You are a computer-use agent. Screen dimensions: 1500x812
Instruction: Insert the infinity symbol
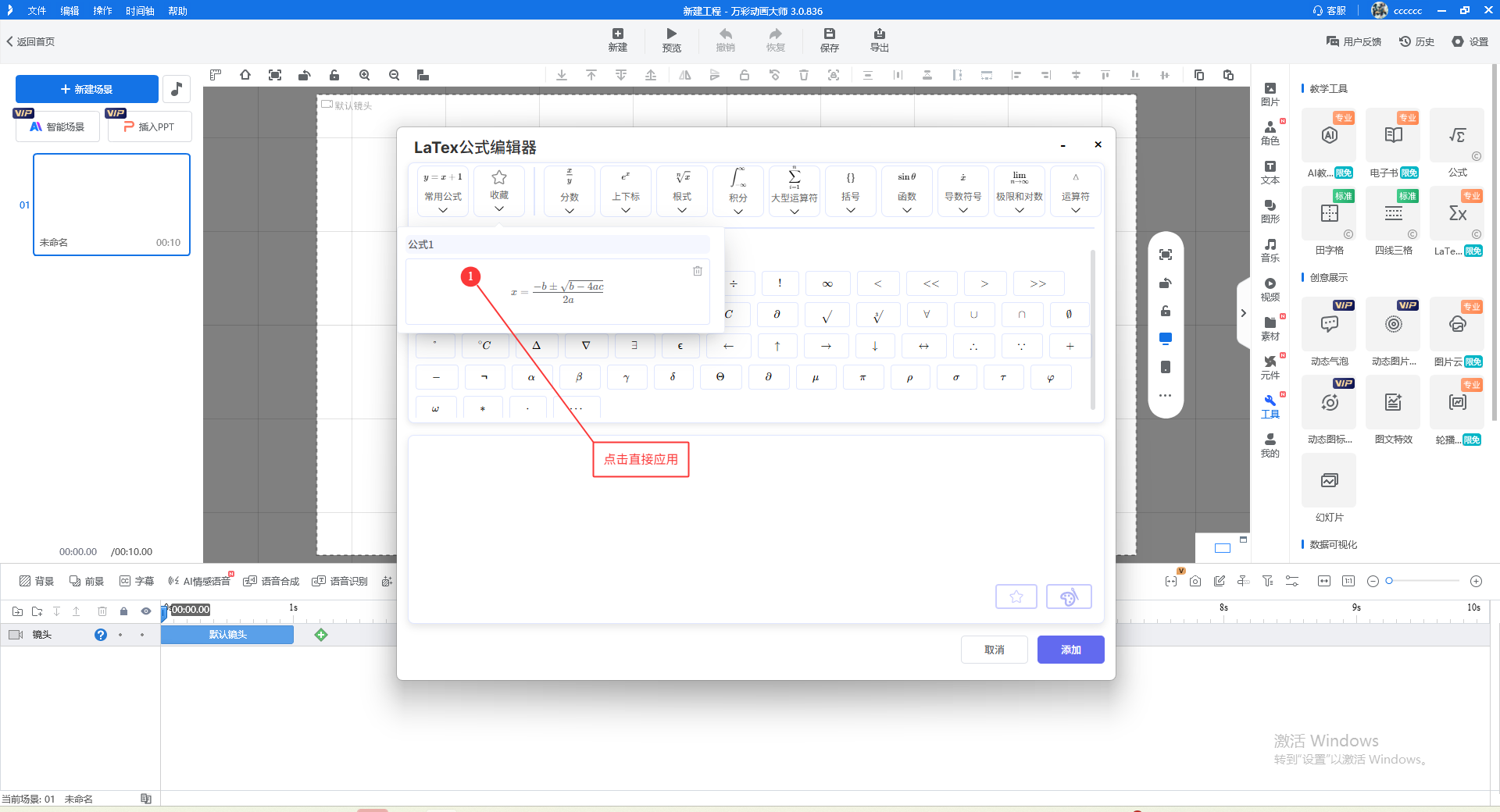tap(827, 283)
